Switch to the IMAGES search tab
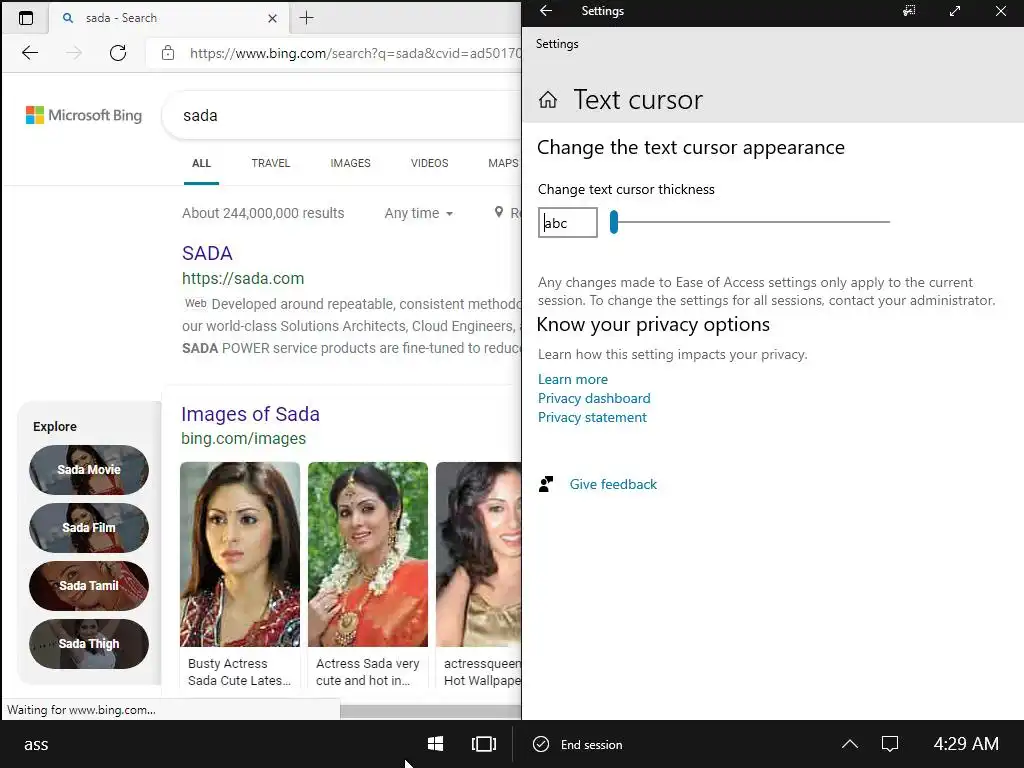The width and height of the screenshot is (1024, 768). point(350,163)
